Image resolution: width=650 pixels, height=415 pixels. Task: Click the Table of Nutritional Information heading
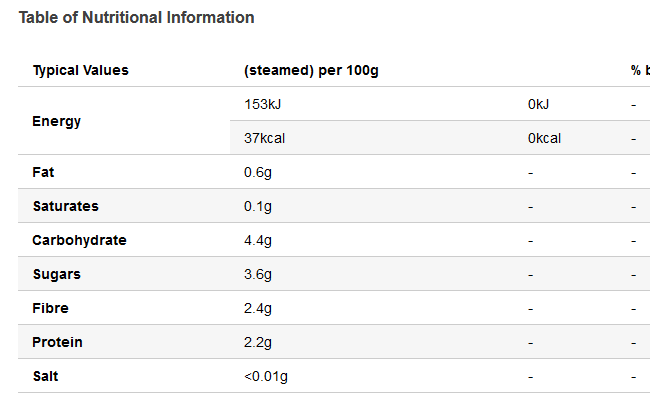tap(136, 18)
